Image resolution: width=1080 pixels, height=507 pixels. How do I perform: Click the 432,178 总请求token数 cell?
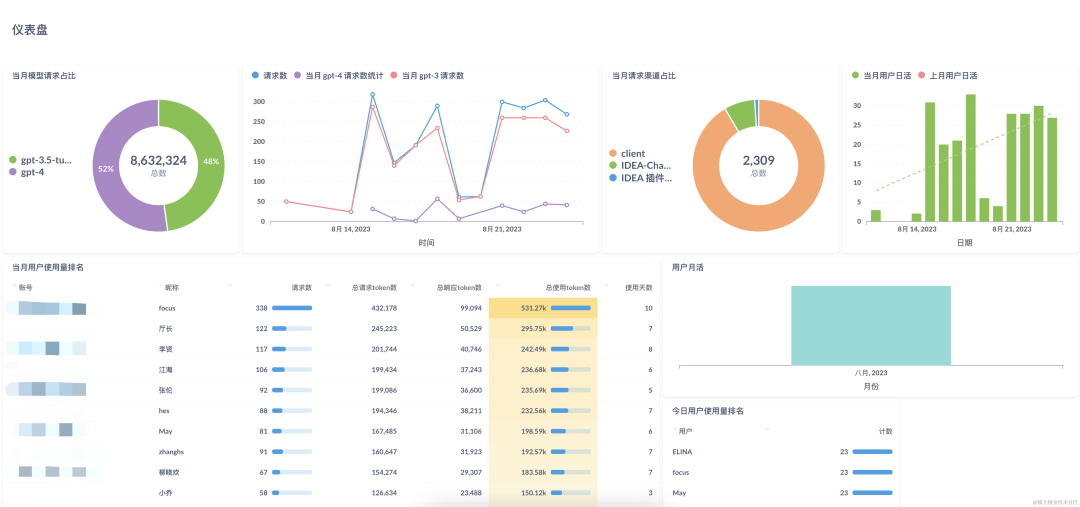[384, 308]
